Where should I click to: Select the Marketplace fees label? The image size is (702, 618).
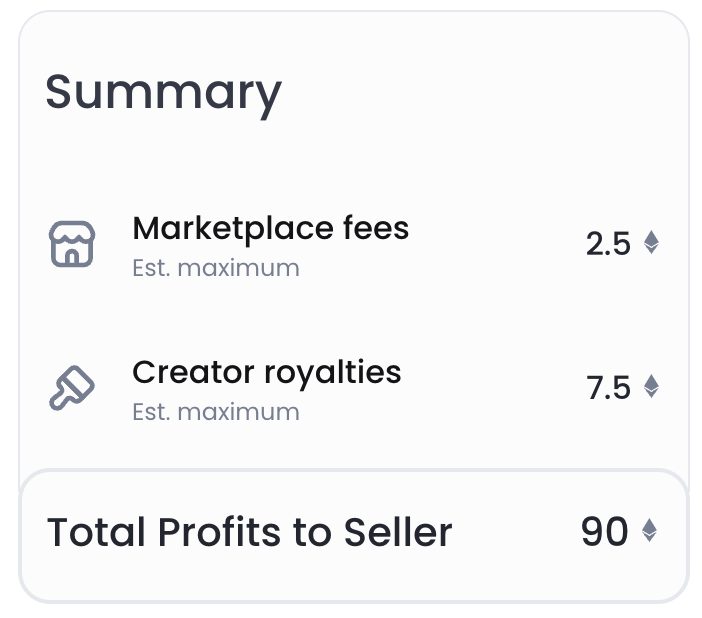coord(270,229)
